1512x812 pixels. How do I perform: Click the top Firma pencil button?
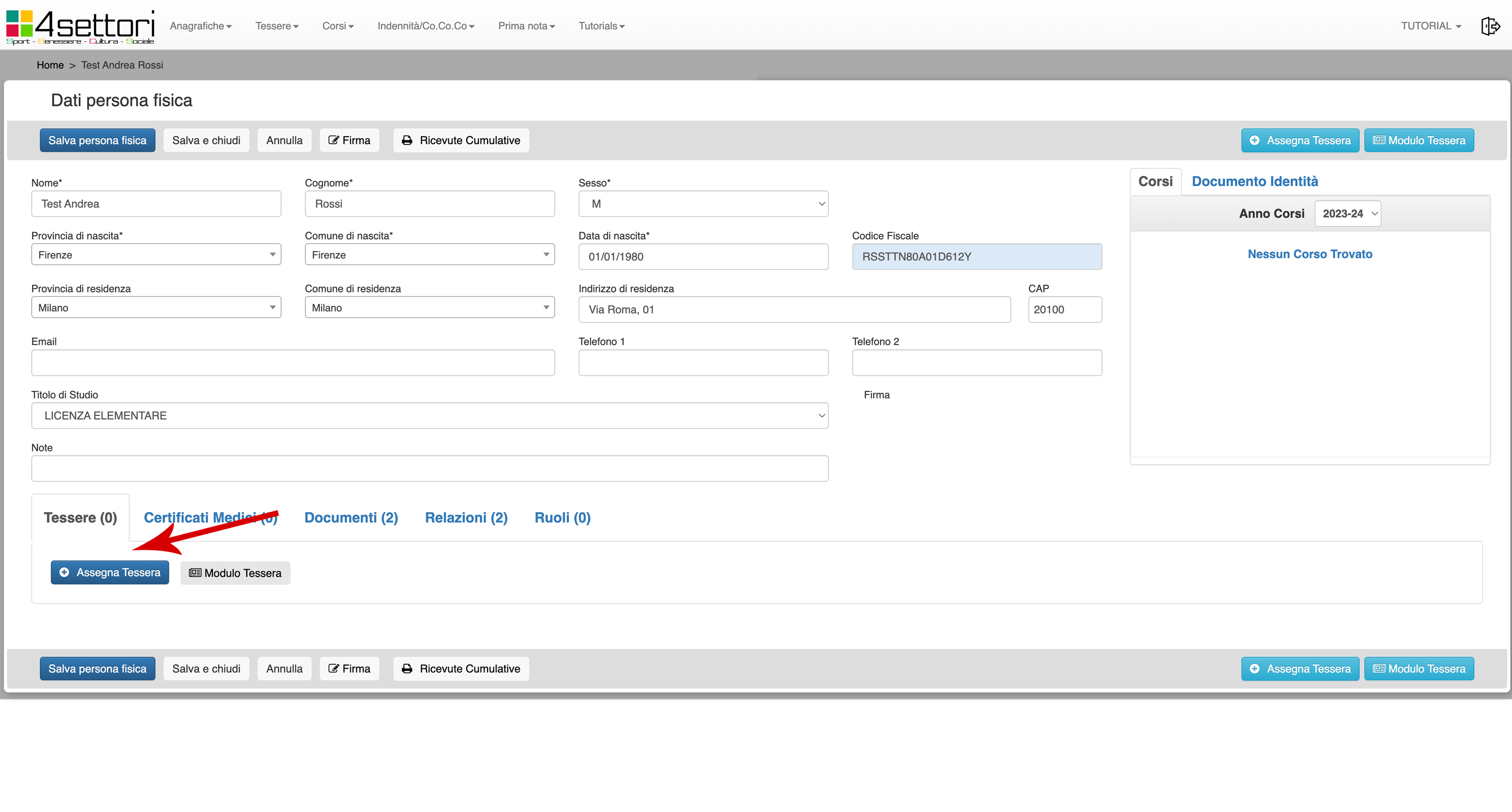click(349, 140)
